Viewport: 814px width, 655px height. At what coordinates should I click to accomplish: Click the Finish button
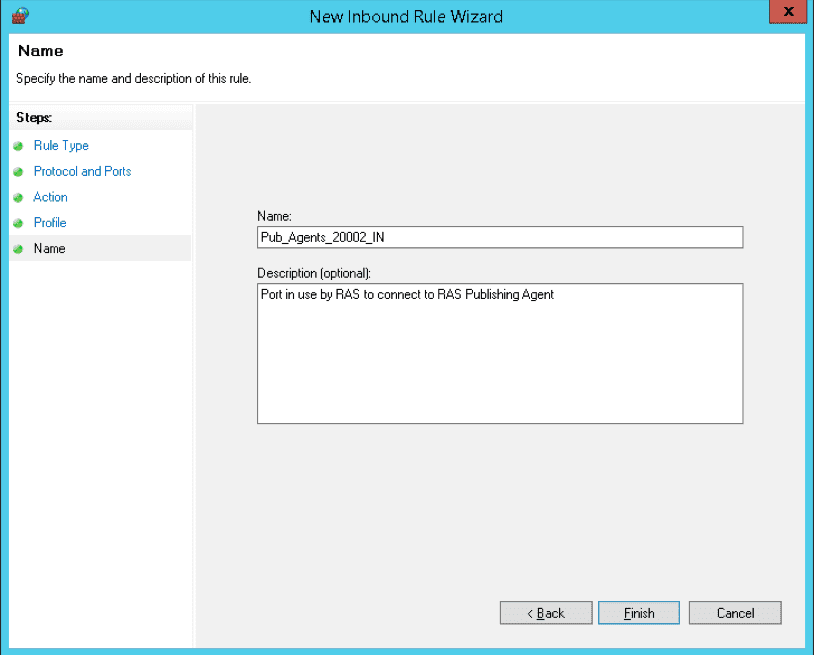[x=638, y=612]
